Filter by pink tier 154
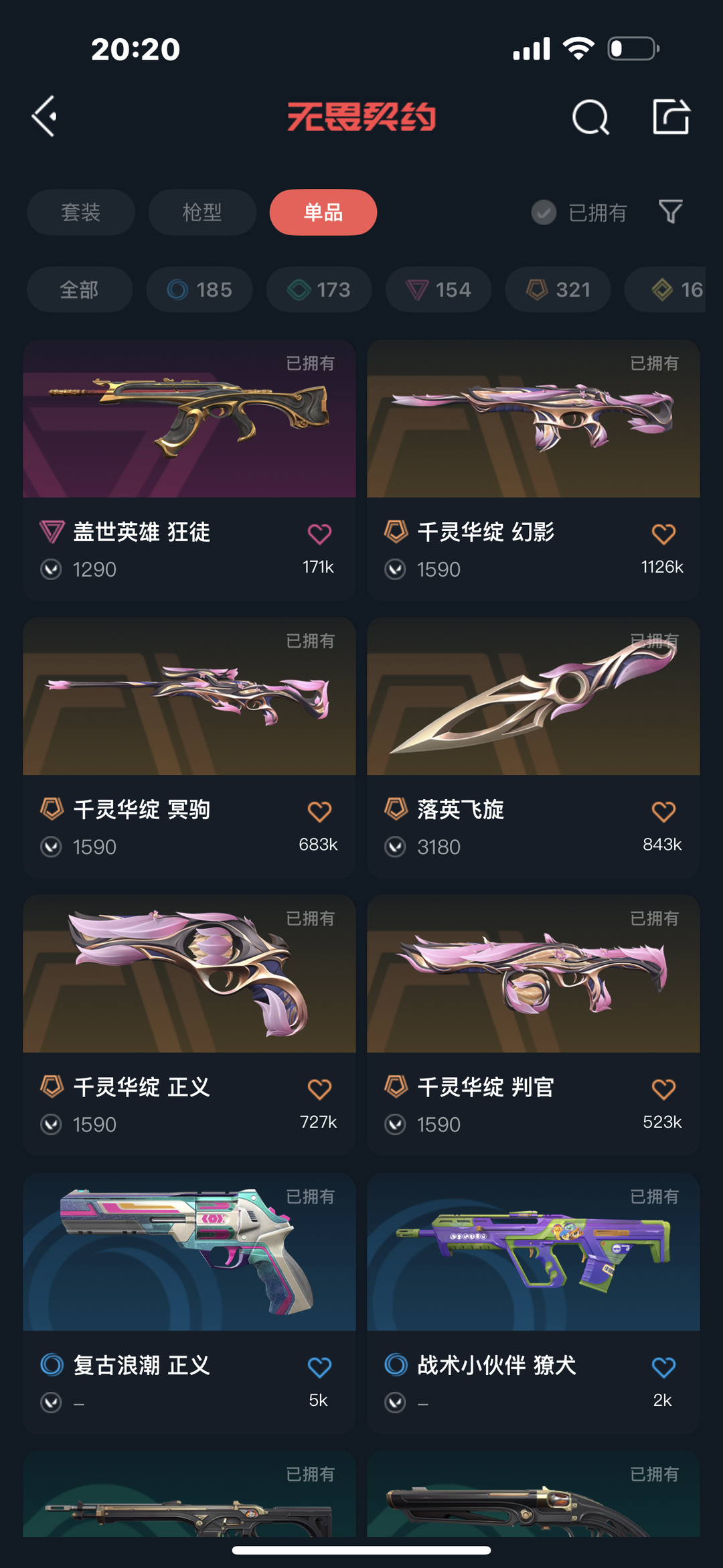 (x=438, y=289)
